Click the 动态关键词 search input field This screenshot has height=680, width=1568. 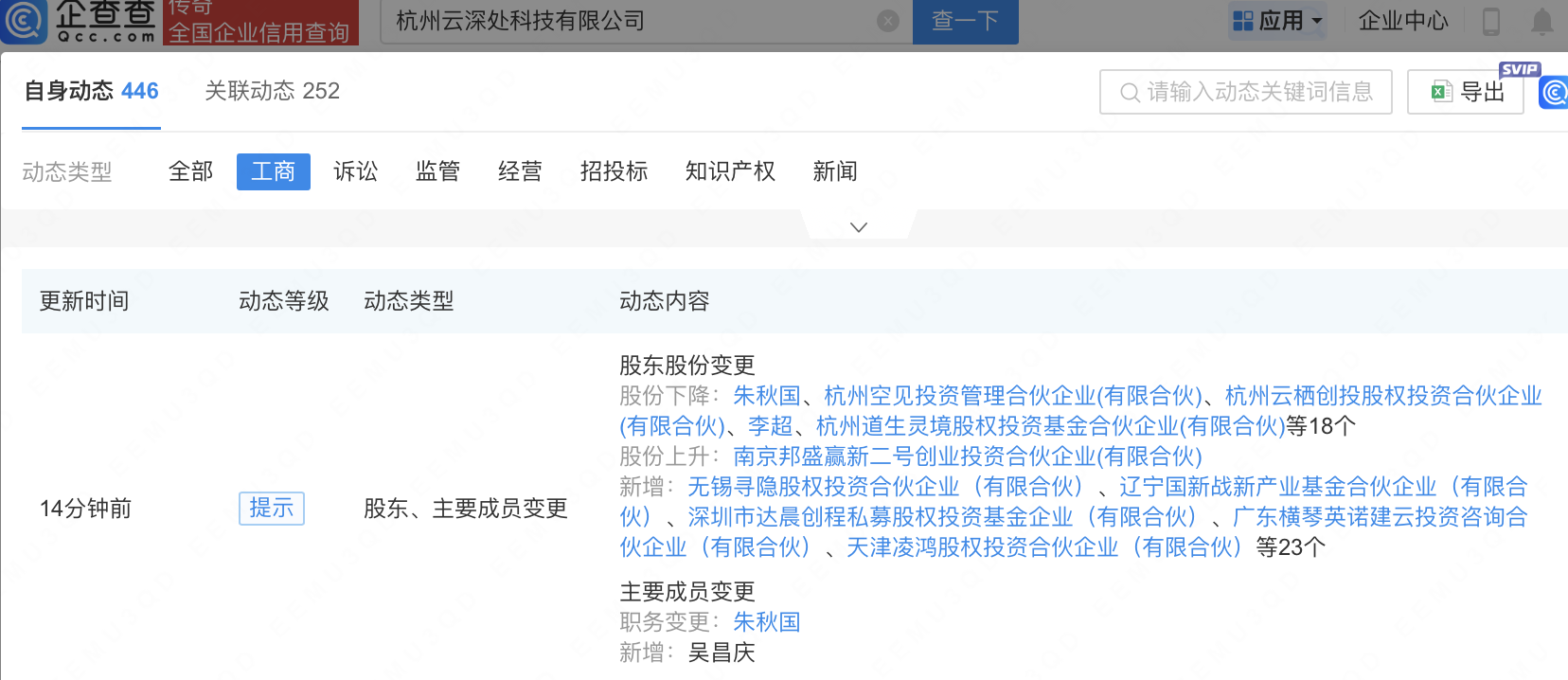pos(1246,92)
